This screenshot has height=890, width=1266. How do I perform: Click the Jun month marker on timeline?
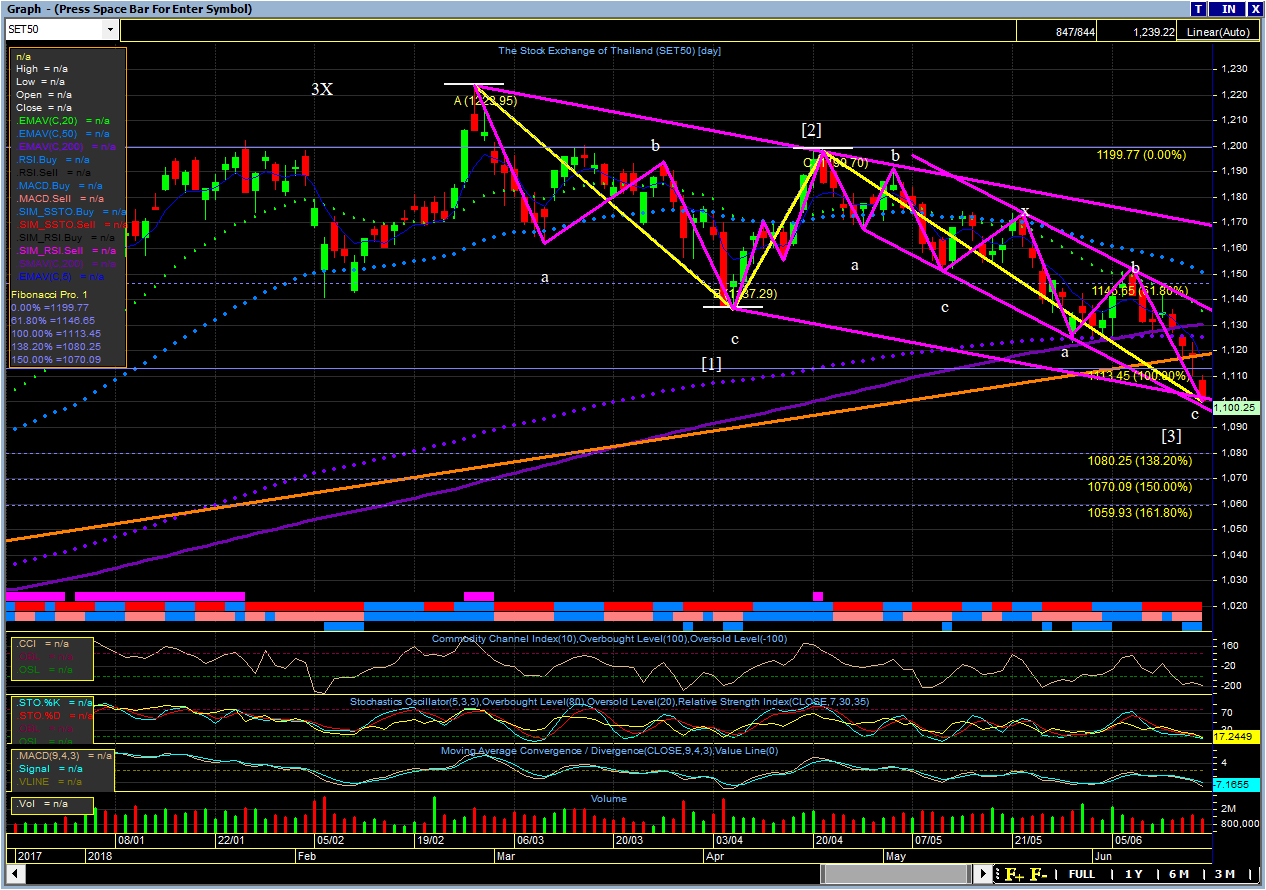coord(1102,857)
